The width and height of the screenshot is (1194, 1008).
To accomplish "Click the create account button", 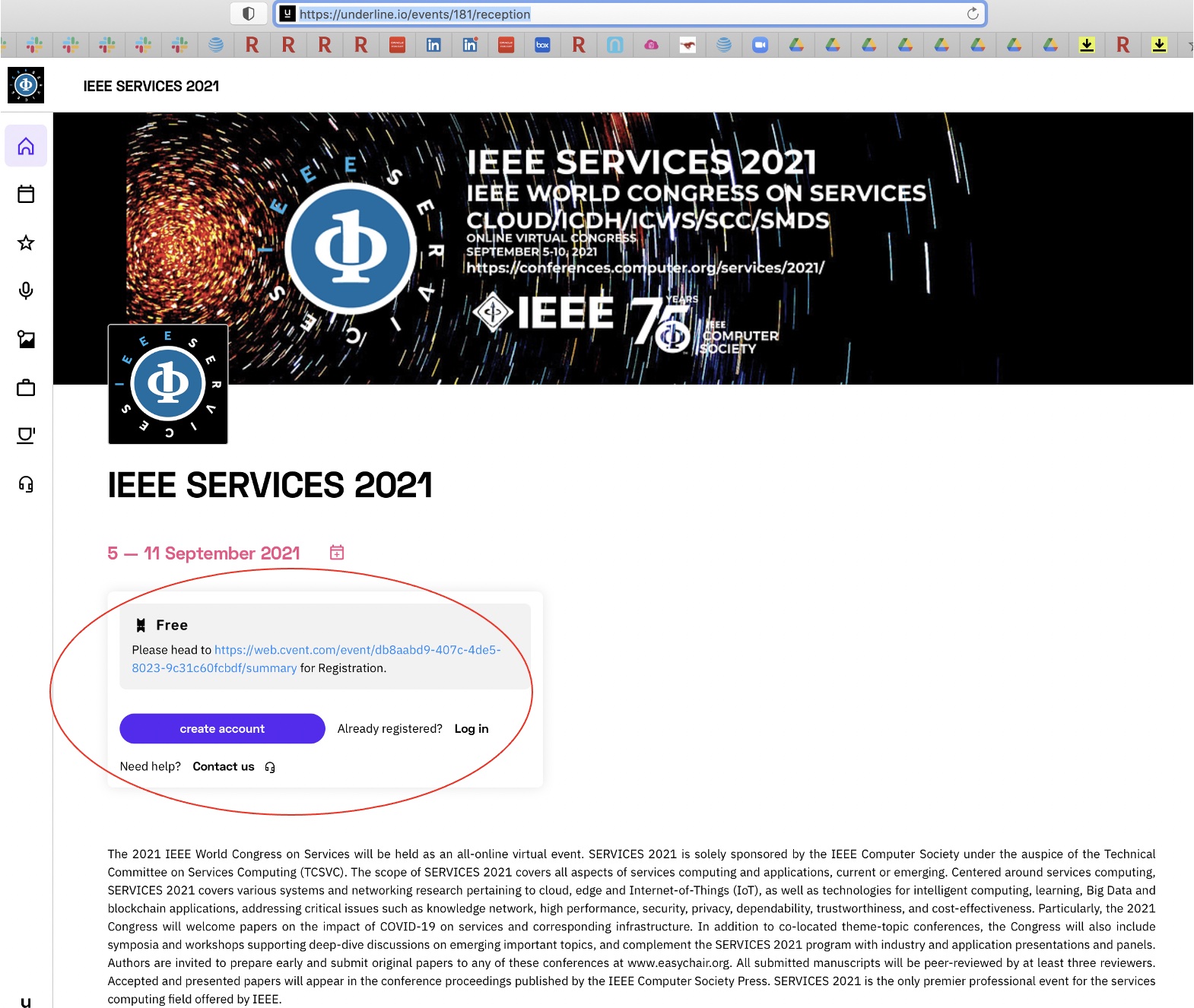I will tap(222, 728).
